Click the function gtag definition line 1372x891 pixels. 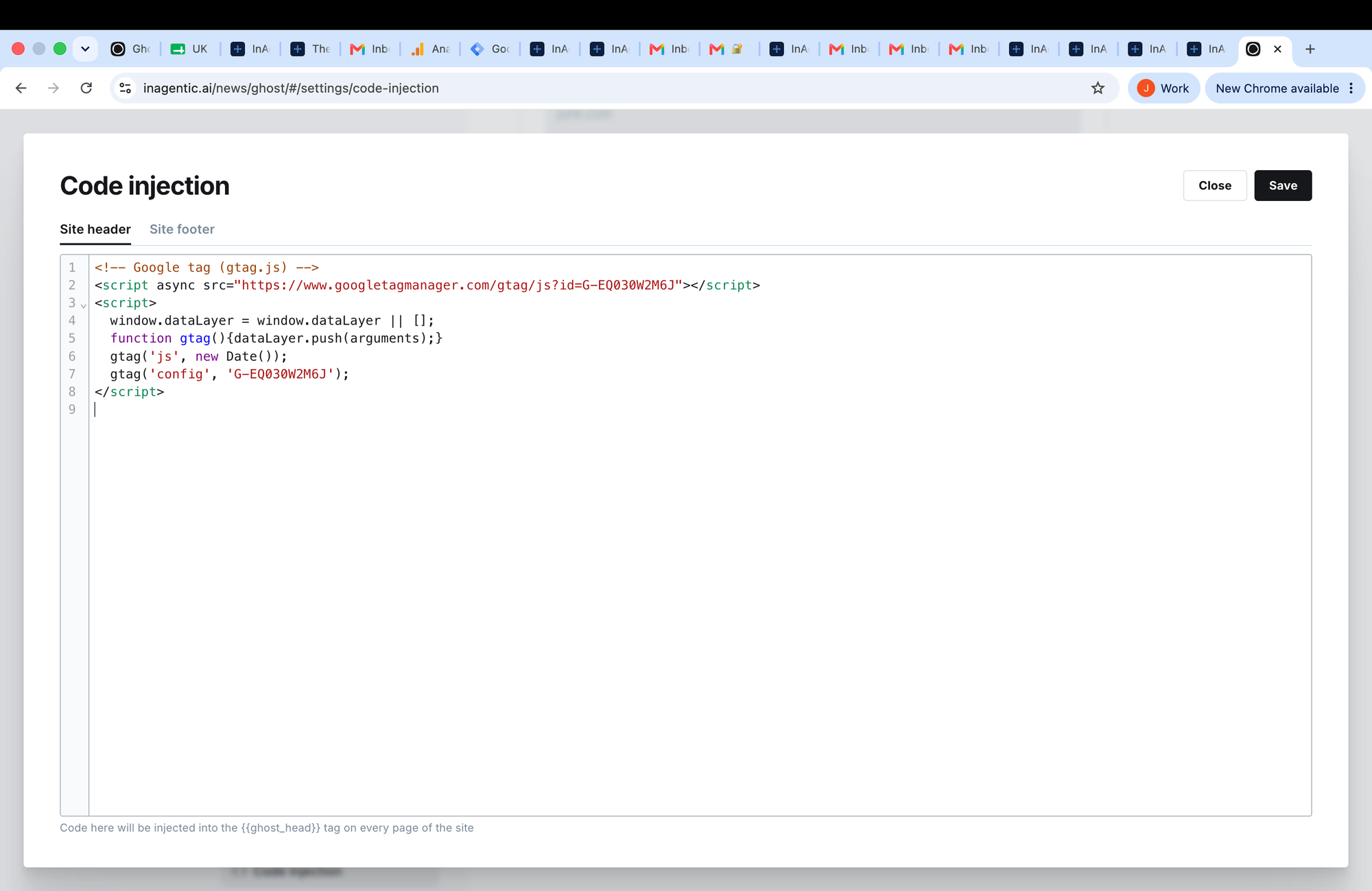(276, 338)
